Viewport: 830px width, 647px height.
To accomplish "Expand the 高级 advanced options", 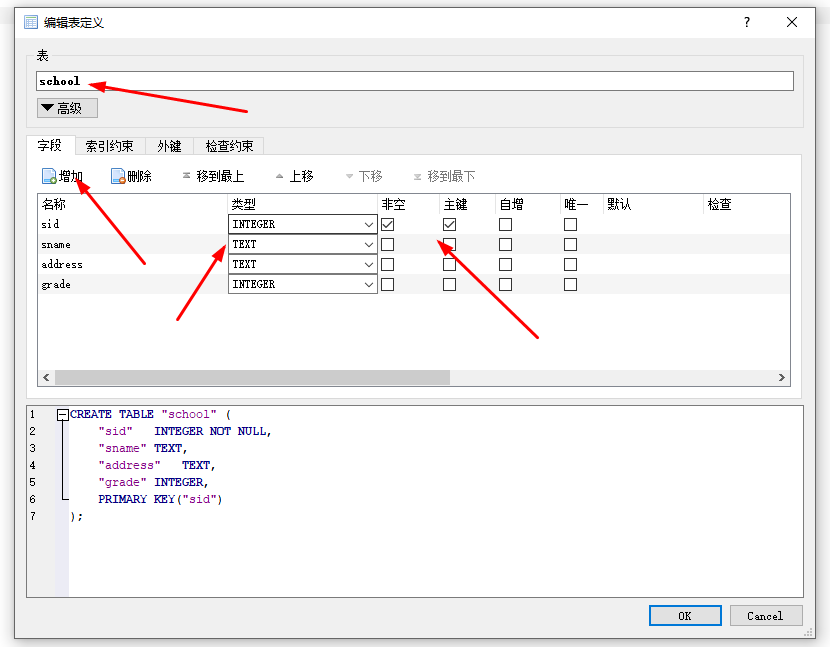I will 67,108.
